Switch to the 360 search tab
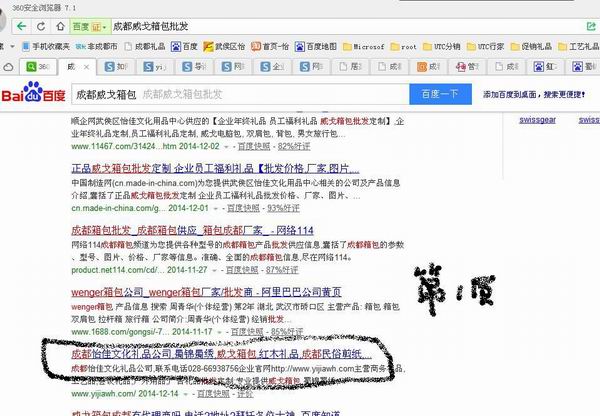Image resolution: width=600 pixels, height=416 pixels. pos(38,67)
